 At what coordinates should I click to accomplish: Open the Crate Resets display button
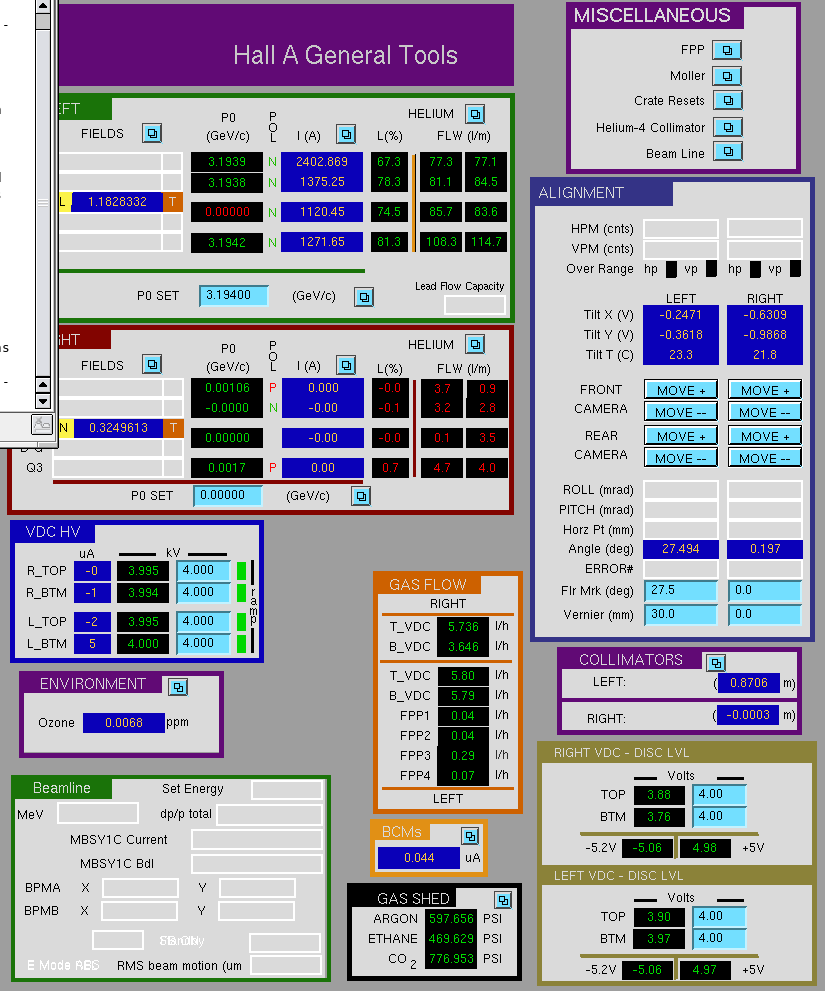[728, 100]
